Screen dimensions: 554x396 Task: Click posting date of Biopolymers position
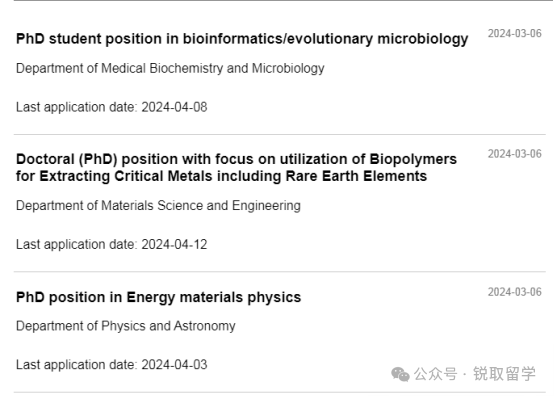click(x=514, y=154)
